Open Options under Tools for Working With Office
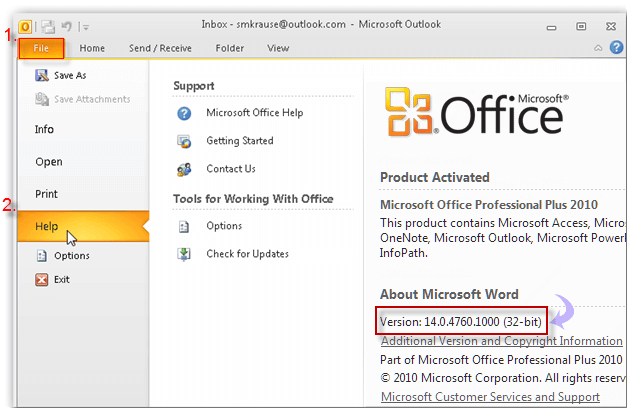Image resolution: width=639 pixels, height=420 pixels. tap(224, 226)
